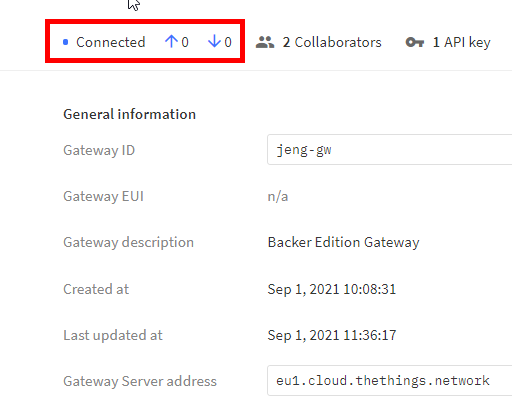The width and height of the screenshot is (512, 407).
Task: Click the collaborators people icon
Action: click(265, 42)
